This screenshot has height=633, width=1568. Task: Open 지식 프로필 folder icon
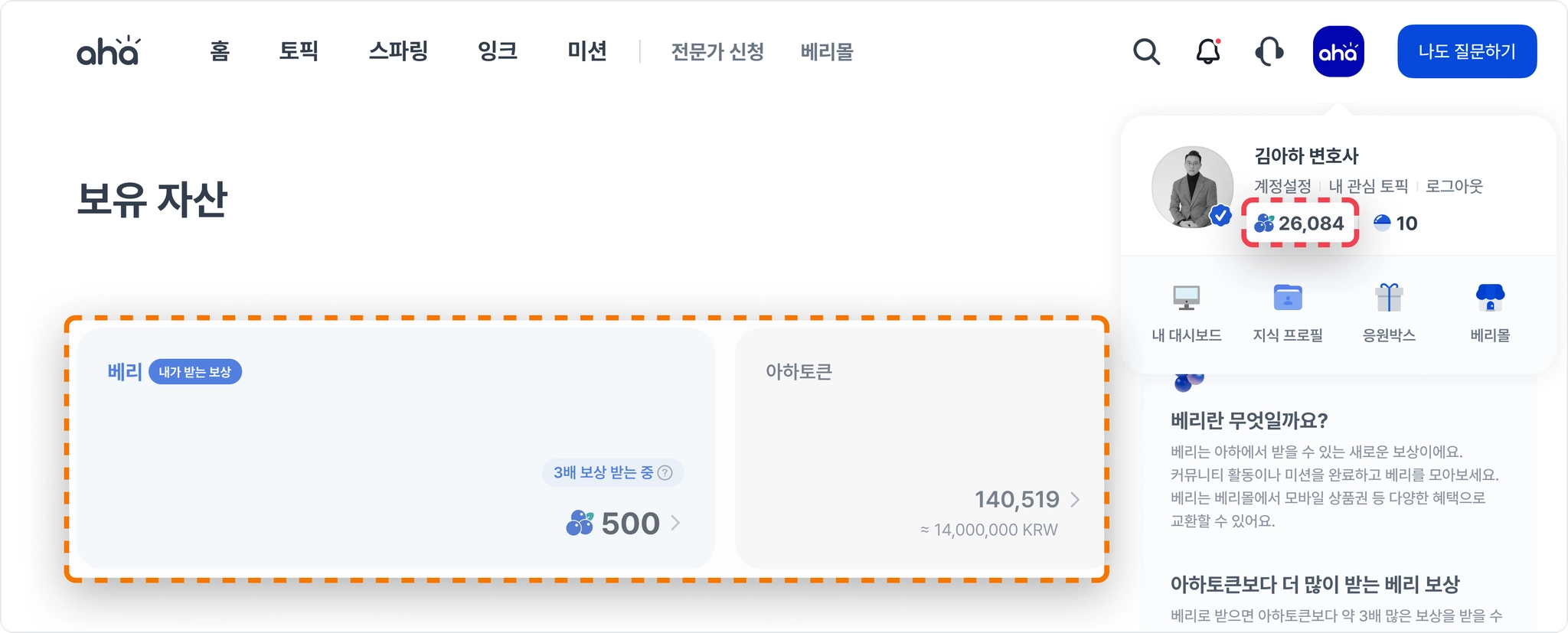1288,298
